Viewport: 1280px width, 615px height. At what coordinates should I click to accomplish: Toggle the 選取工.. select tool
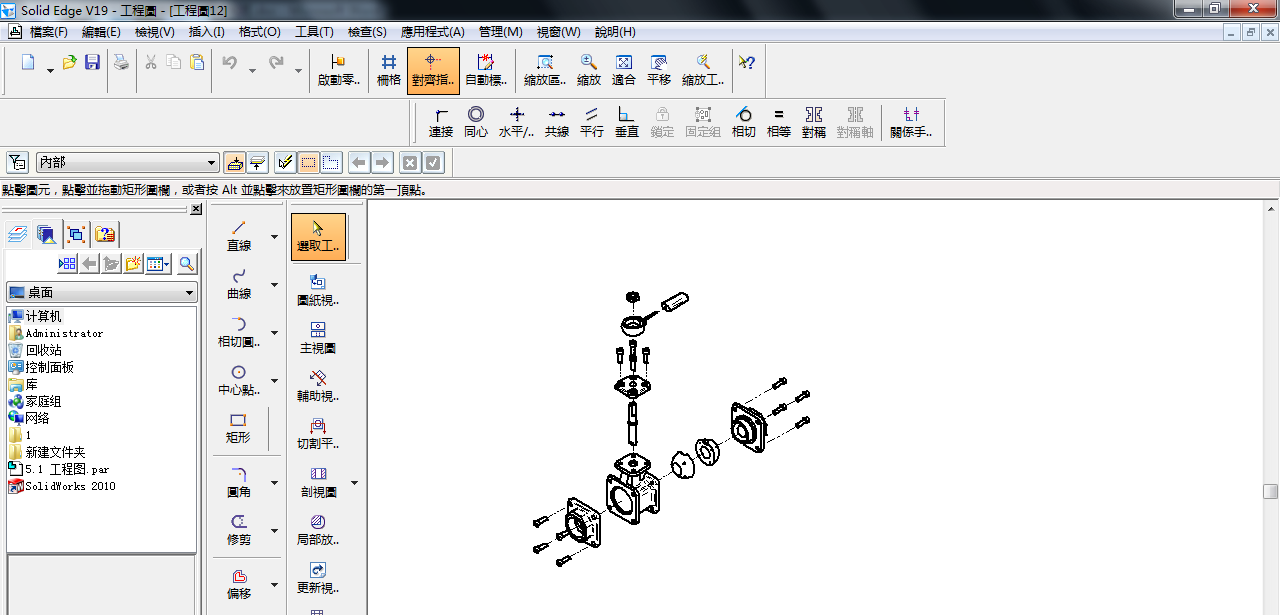pyautogui.click(x=318, y=237)
